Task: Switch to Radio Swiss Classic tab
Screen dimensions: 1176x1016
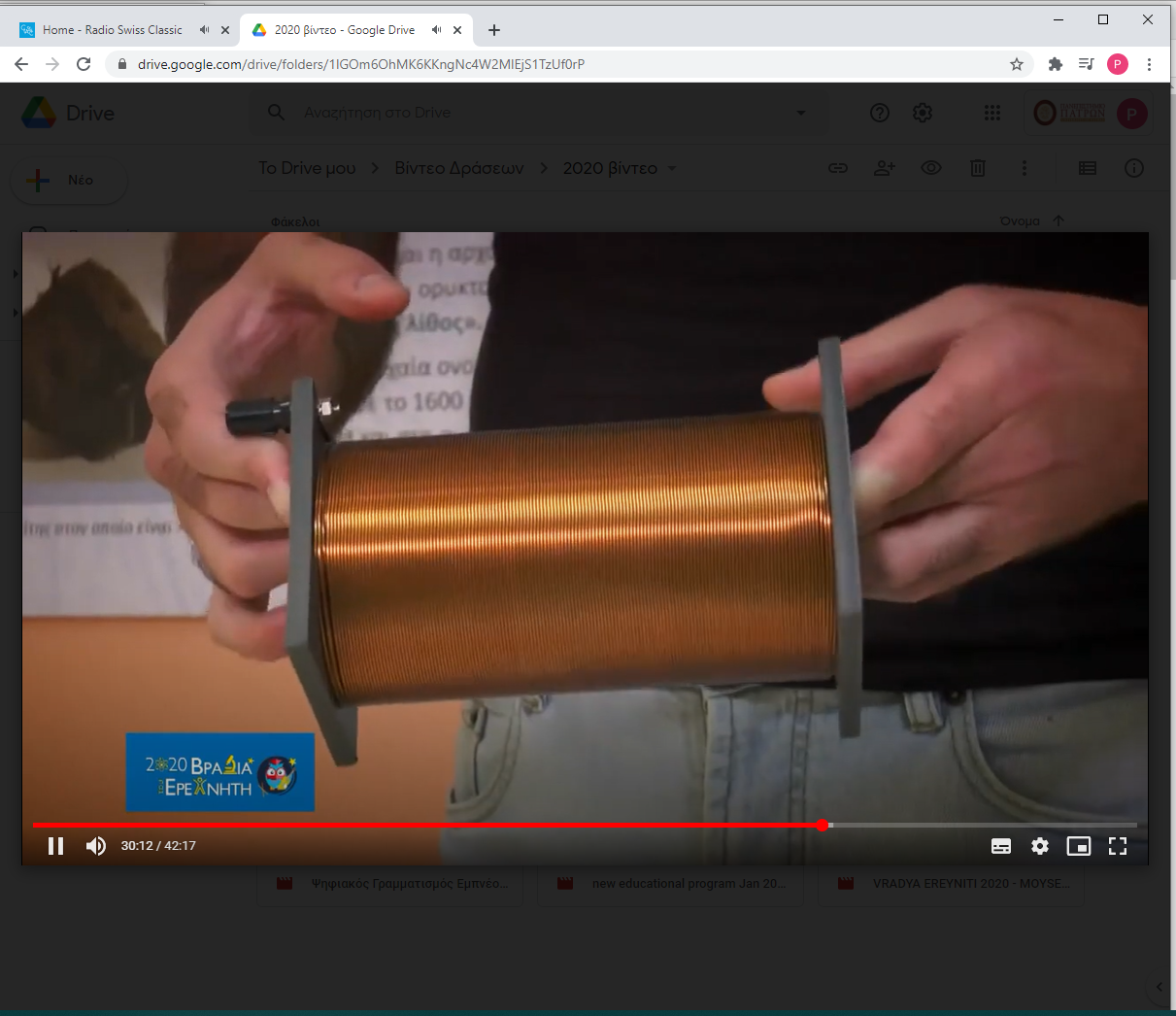Action: click(x=112, y=30)
